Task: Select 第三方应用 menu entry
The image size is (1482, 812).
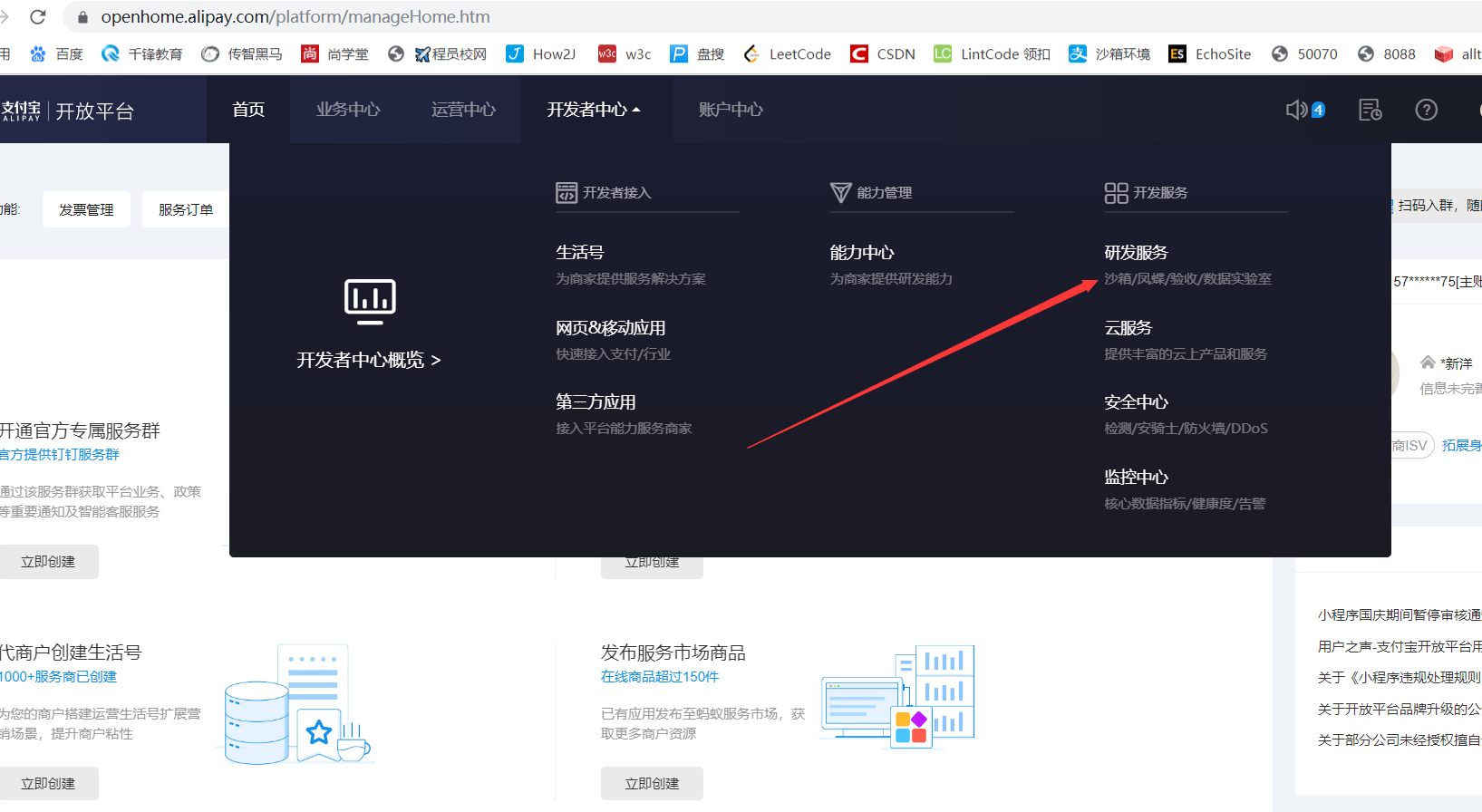Action: coord(596,401)
